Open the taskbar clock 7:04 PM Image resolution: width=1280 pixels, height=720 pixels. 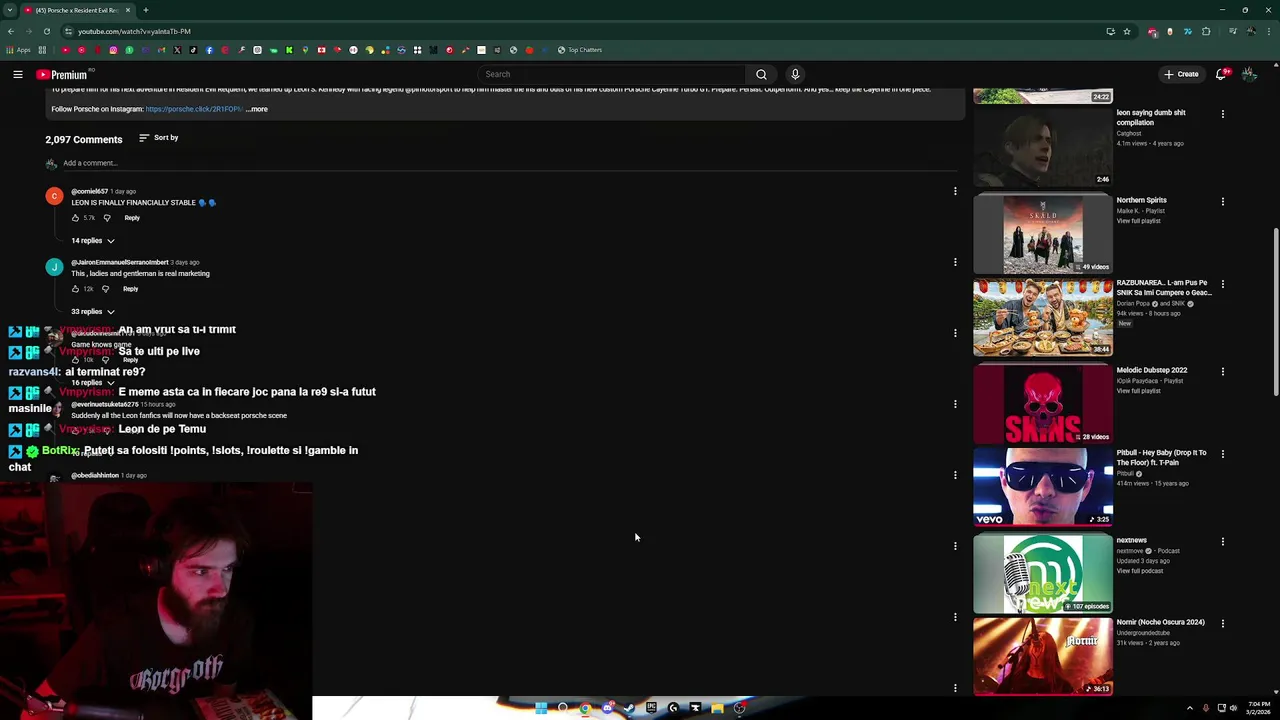click(x=1258, y=708)
